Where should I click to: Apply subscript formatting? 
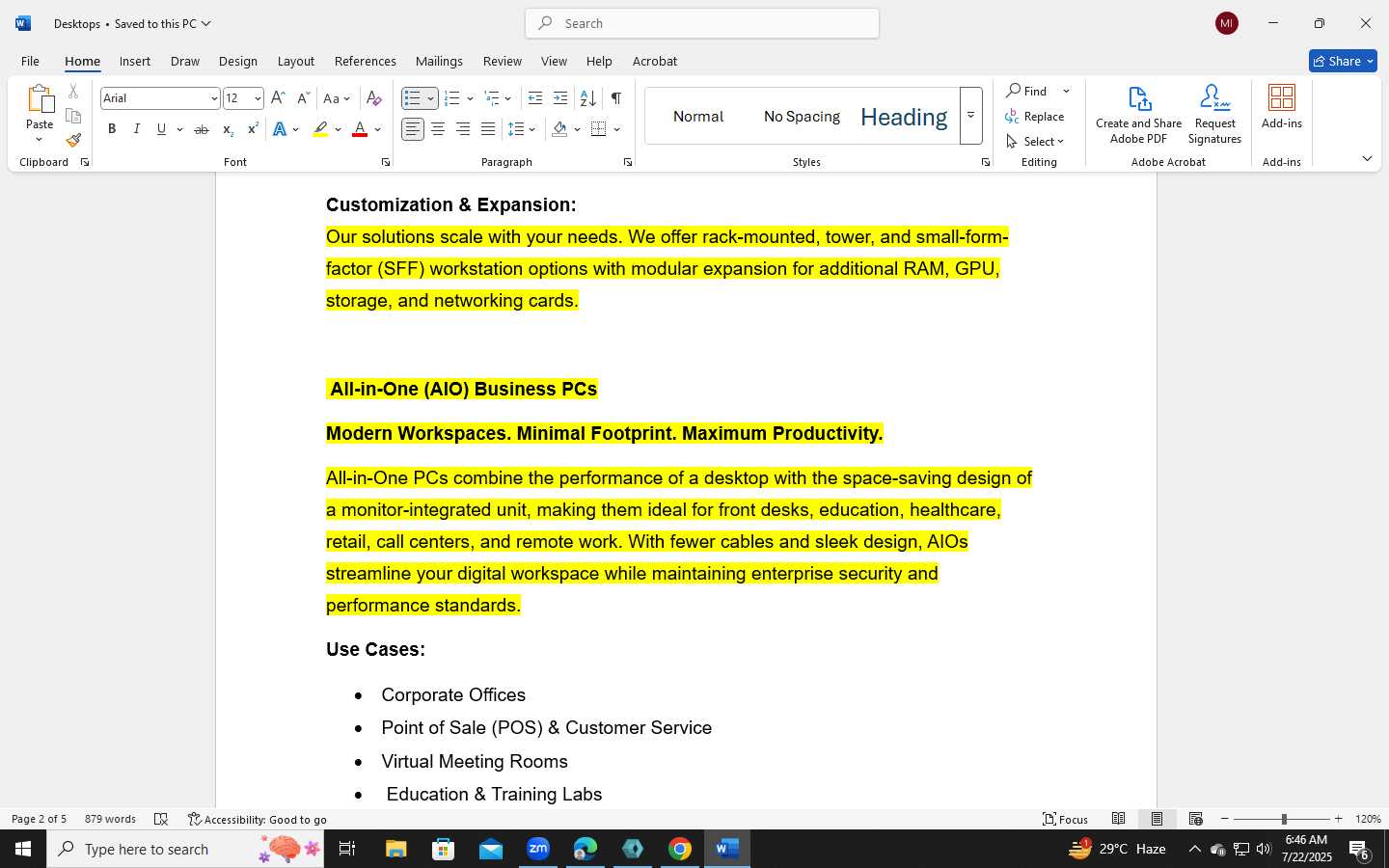point(228,129)
